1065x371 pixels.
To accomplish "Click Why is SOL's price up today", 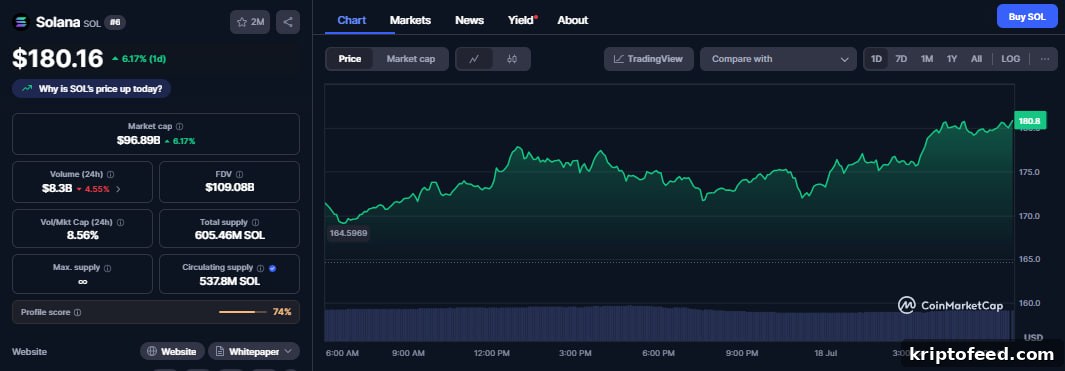I will pos(92,88).
